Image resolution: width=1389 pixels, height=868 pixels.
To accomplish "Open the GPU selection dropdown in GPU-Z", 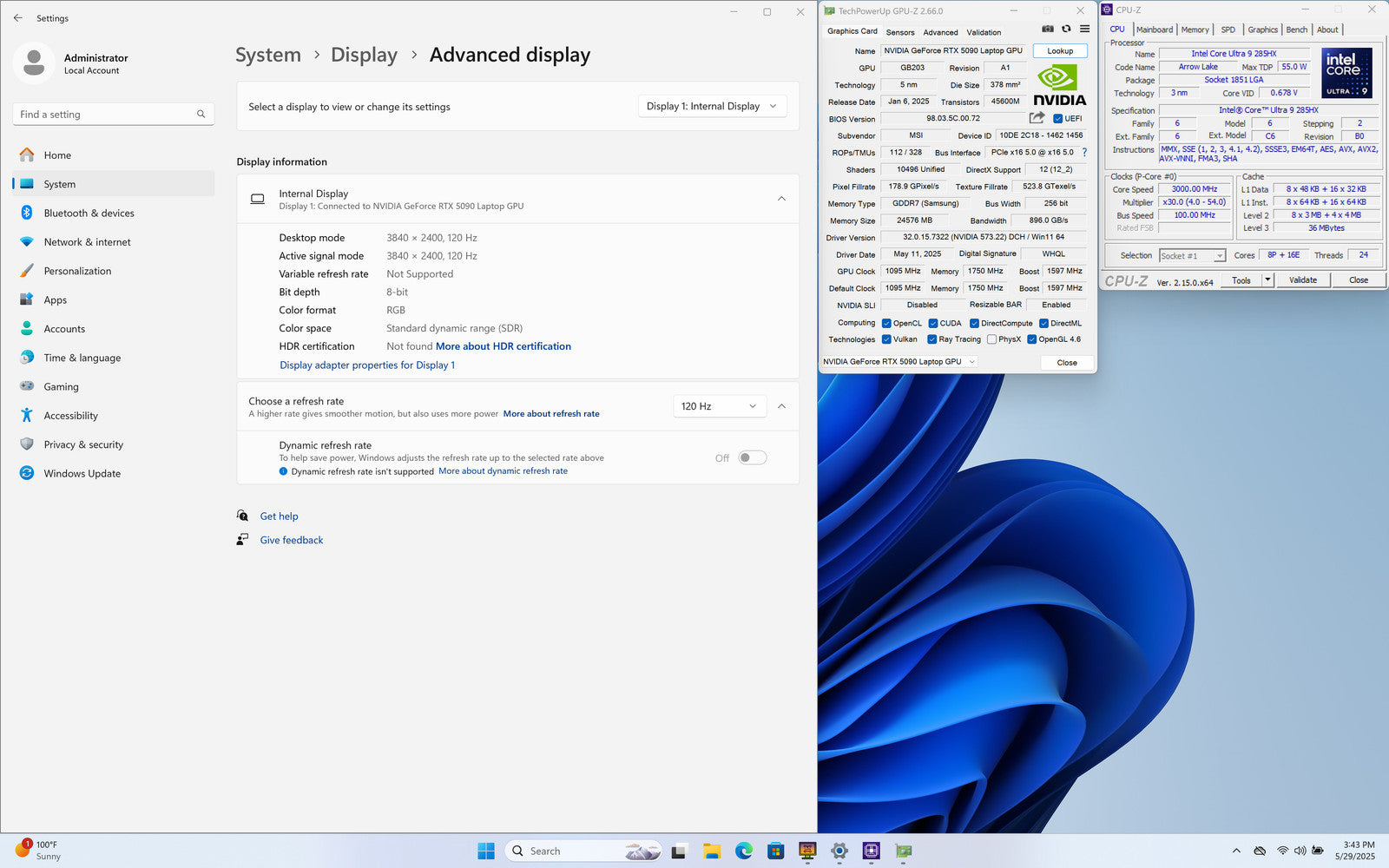I will [x=899, y=362].
